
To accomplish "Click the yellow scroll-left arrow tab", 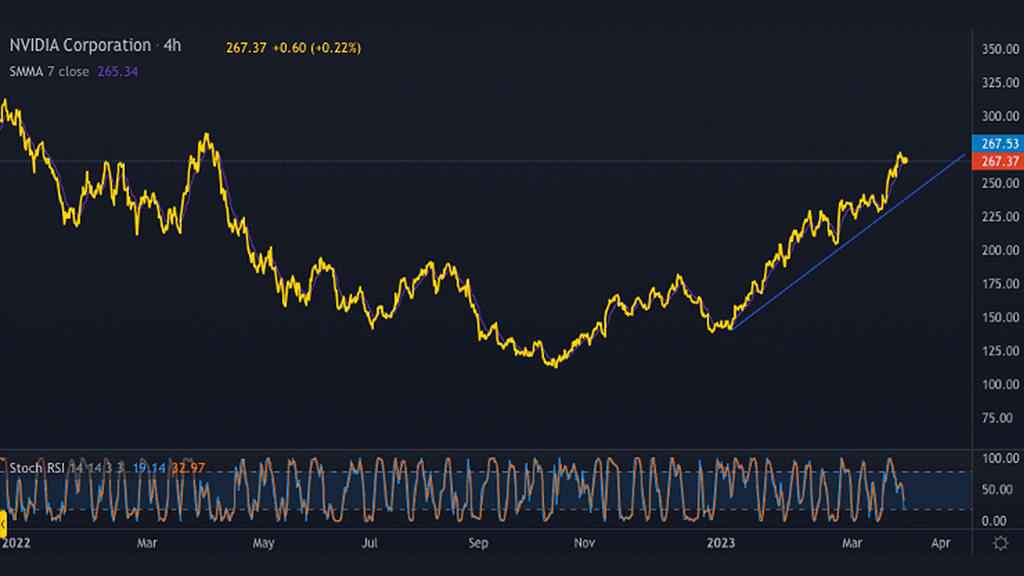I will click(3, 524).
